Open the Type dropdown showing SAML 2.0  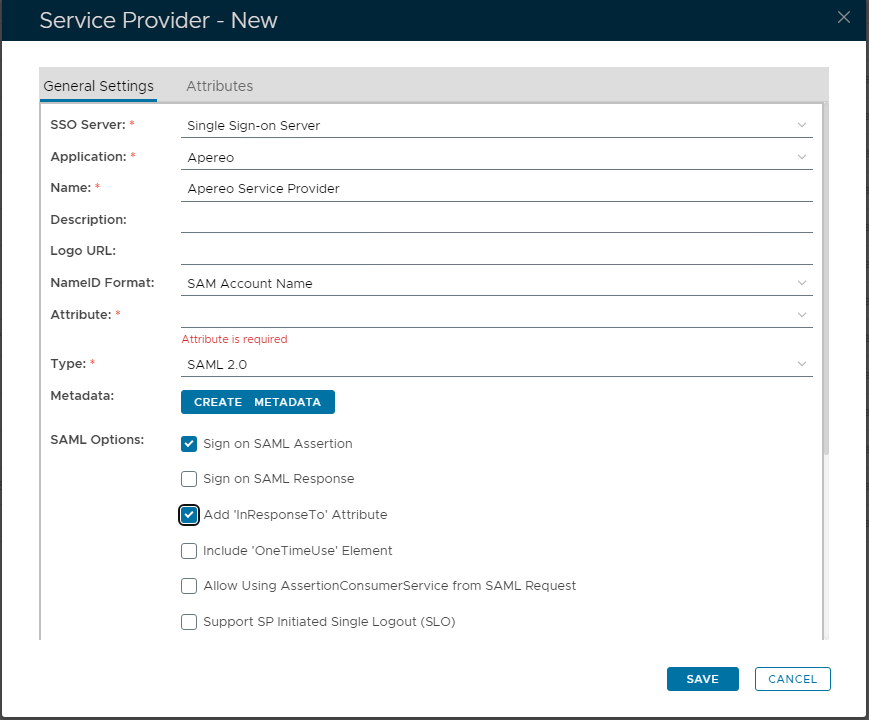pyautogui.click(x=496, y=364)
